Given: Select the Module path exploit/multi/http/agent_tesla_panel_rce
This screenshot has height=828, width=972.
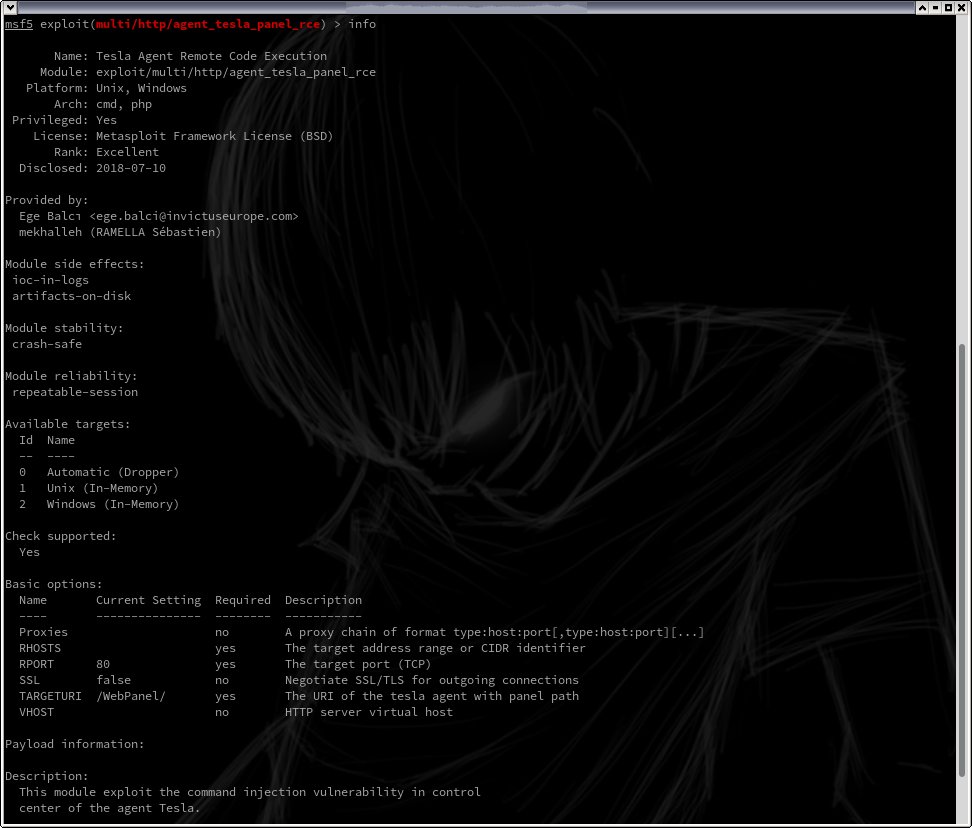Looking at the screenshot, I should (236, 73).
